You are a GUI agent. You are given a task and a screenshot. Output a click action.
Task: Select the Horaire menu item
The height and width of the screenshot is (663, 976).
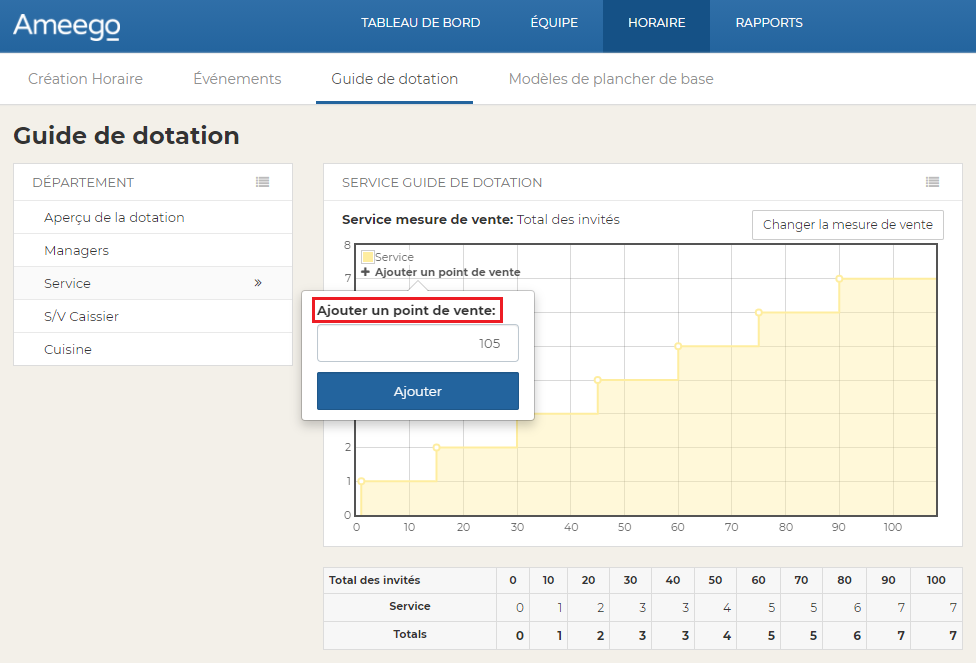coord(656,23)
